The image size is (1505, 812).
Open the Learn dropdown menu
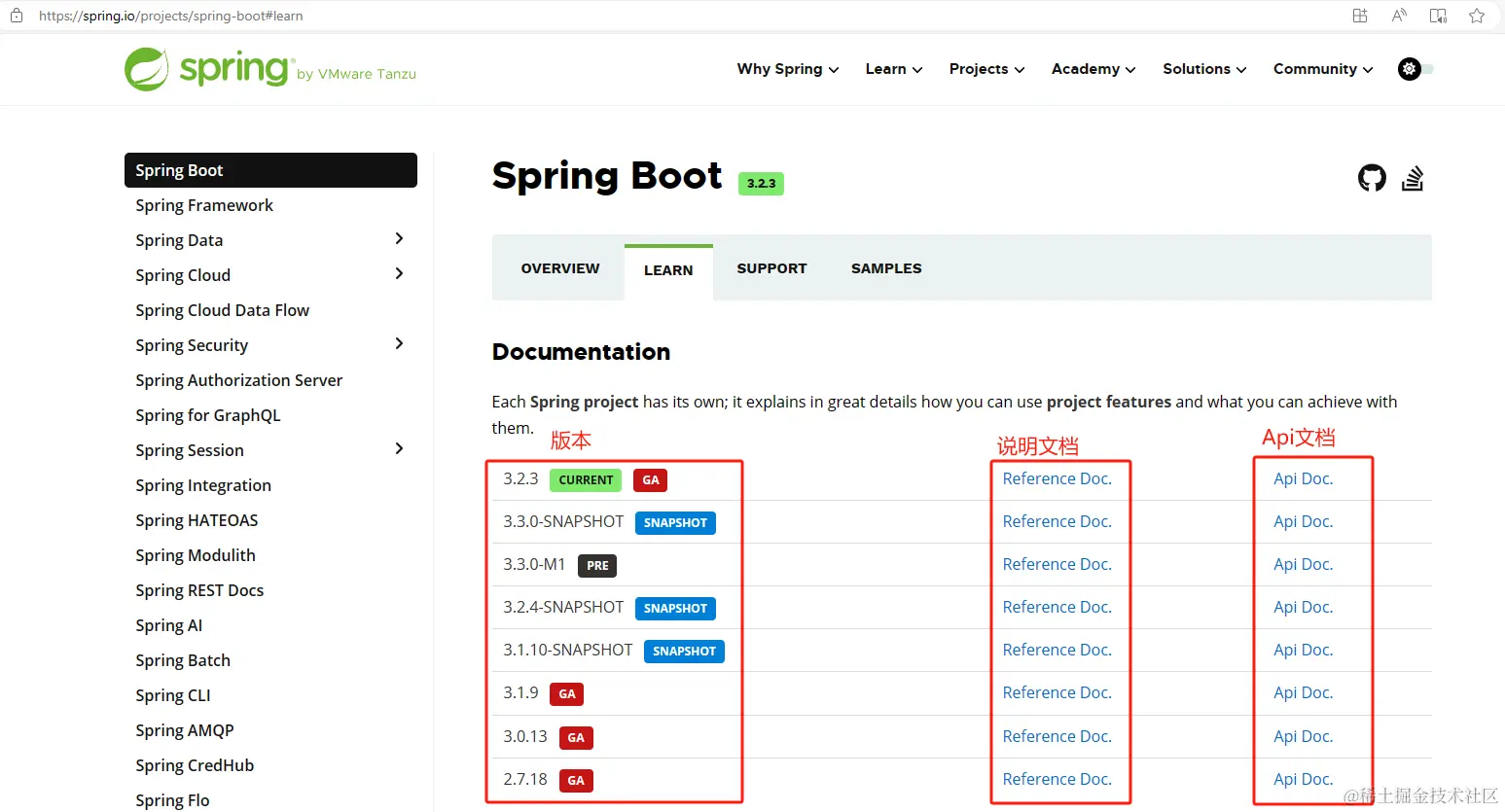(894, 69)
